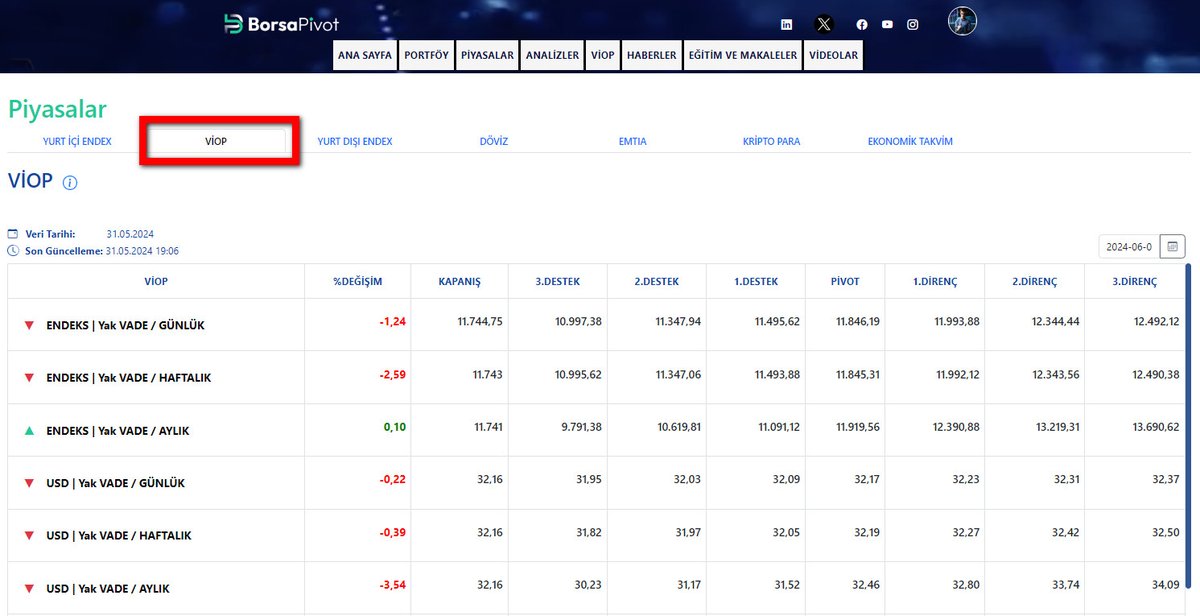Click red down arrow of ENDEKS HAFTALIK row
Image resolution: width=1200 pixels, height=616 pixels.
pos(29,378)
